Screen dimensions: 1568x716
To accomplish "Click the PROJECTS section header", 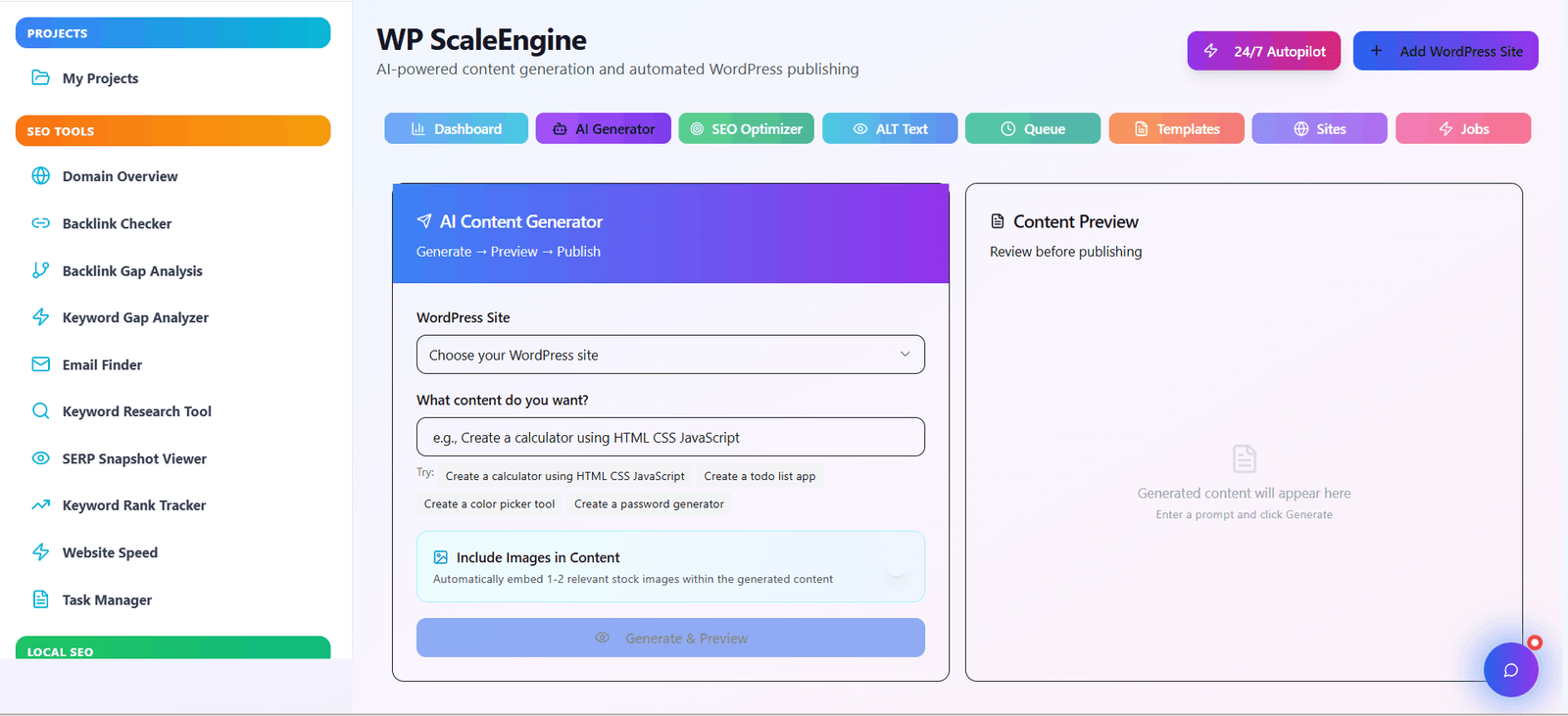I will (172, 32).
